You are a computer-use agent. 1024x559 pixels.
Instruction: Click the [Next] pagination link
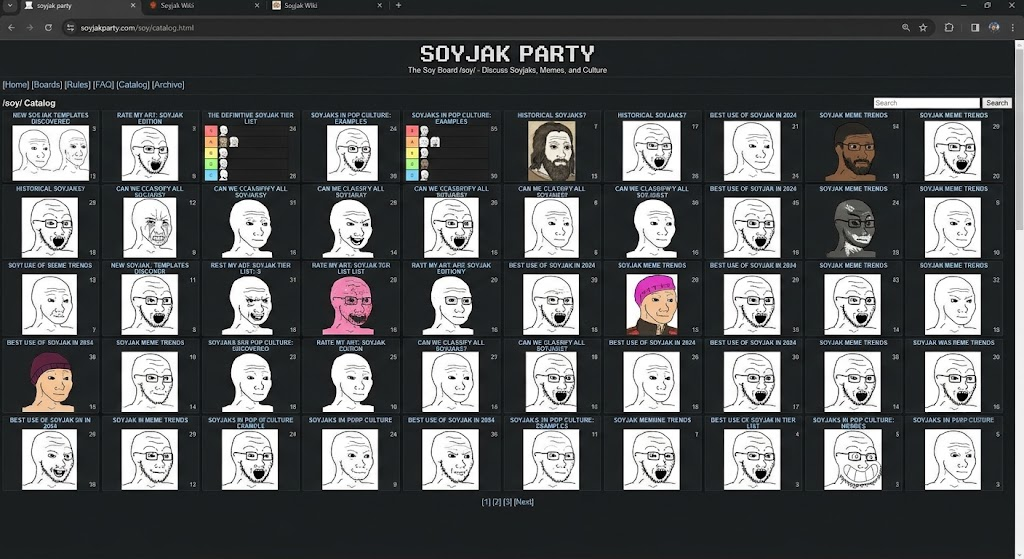pos(524,502)
